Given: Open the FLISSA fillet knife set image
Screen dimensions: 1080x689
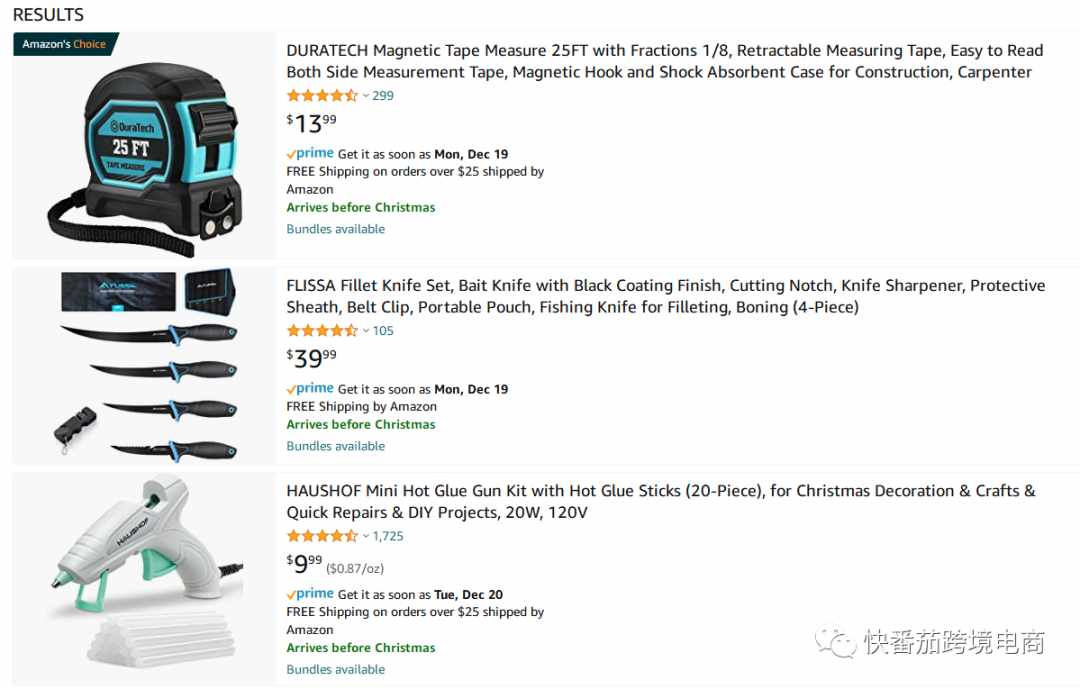Looking at the screenshot, I should [x=145, y=365].
